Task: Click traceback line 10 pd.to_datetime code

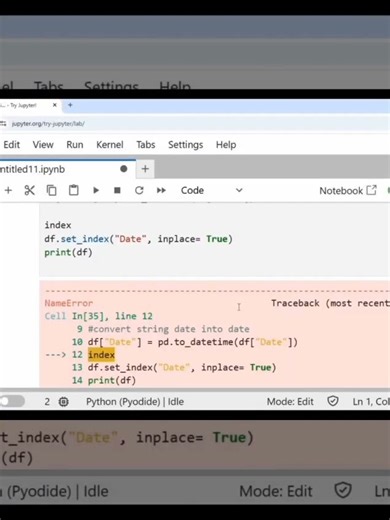Action: (193, 342)
